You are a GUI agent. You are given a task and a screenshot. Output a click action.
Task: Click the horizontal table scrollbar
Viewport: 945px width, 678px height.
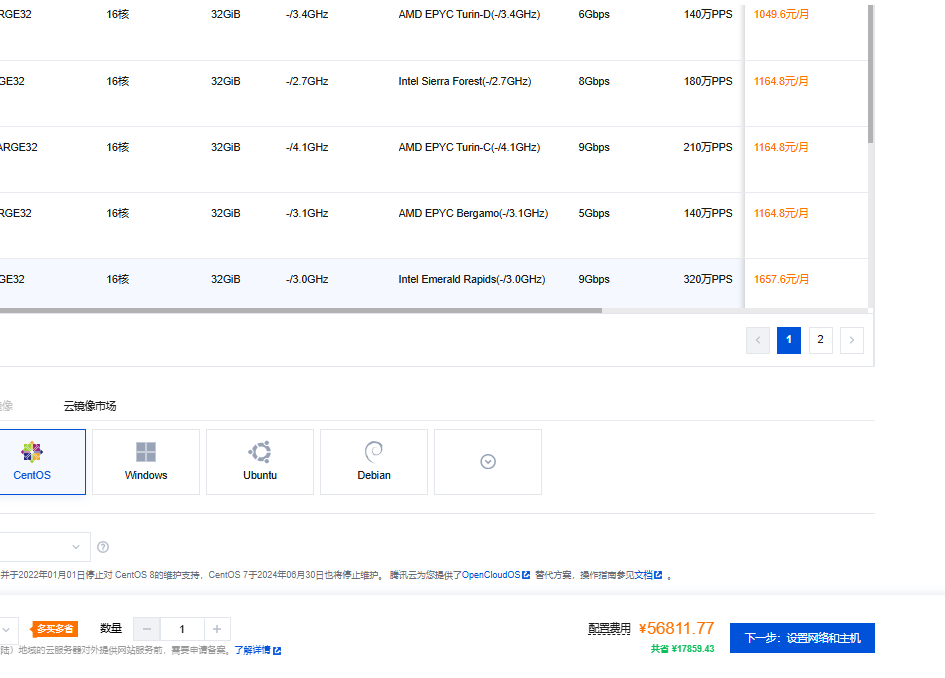(300, 311)
